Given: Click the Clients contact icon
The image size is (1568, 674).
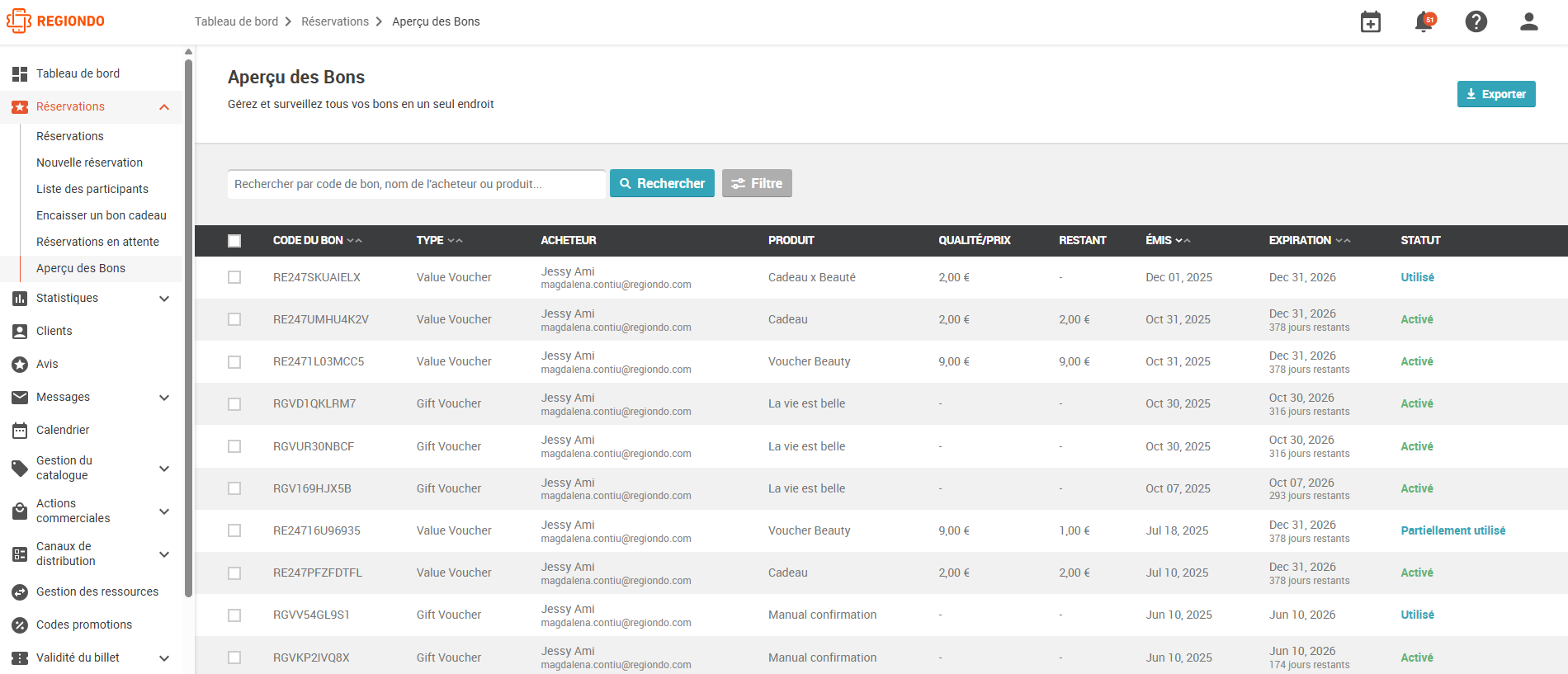Looking at the screenshot, I should (x=20, y=332).
